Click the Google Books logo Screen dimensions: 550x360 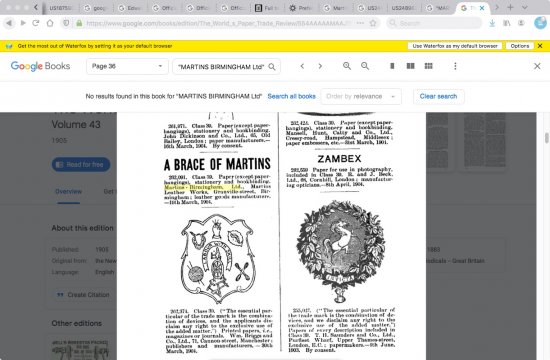click(40, 66)
